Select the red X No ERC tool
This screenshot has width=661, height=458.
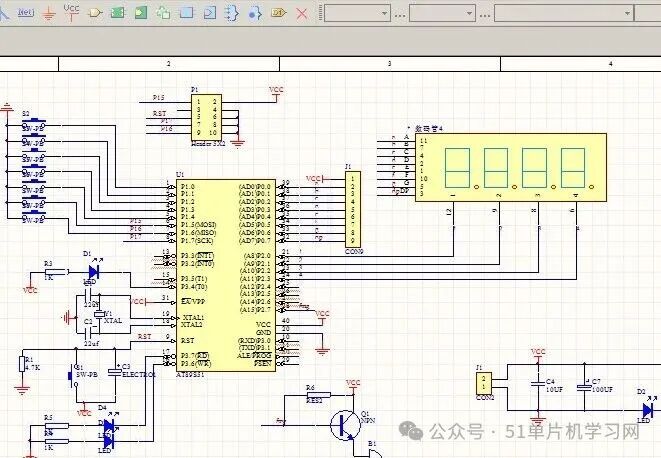[x=301, y=14]
